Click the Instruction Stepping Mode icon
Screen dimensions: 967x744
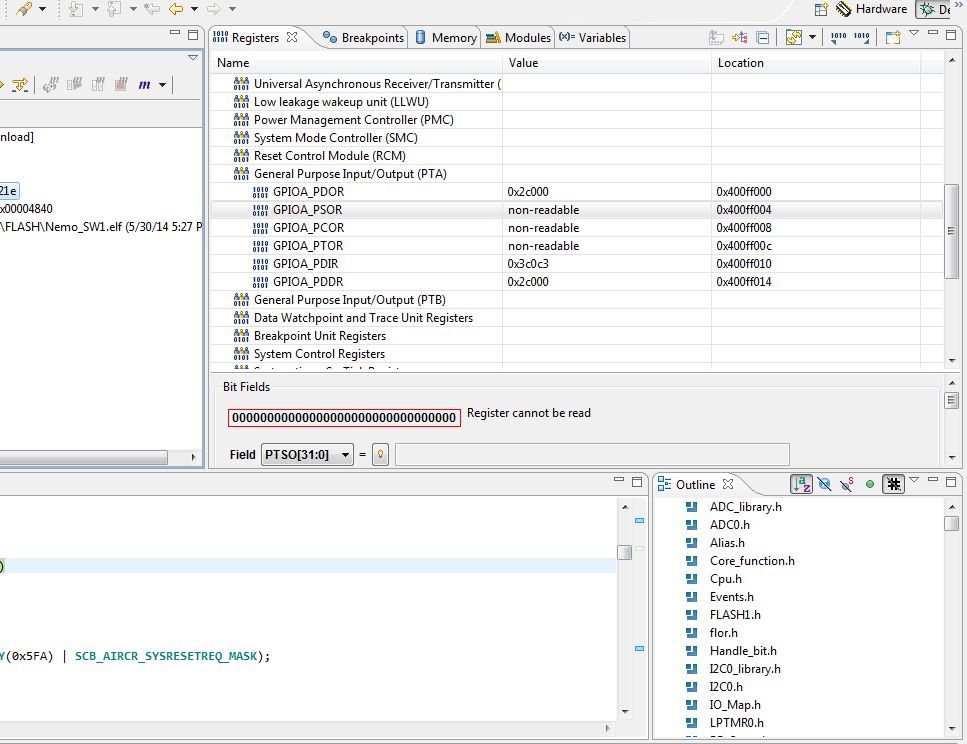tap(20, 85)
